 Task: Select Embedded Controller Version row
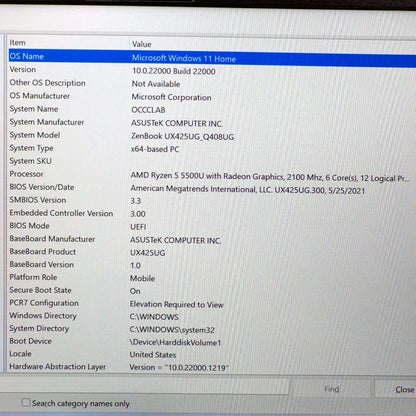click(x=212, y=213)
